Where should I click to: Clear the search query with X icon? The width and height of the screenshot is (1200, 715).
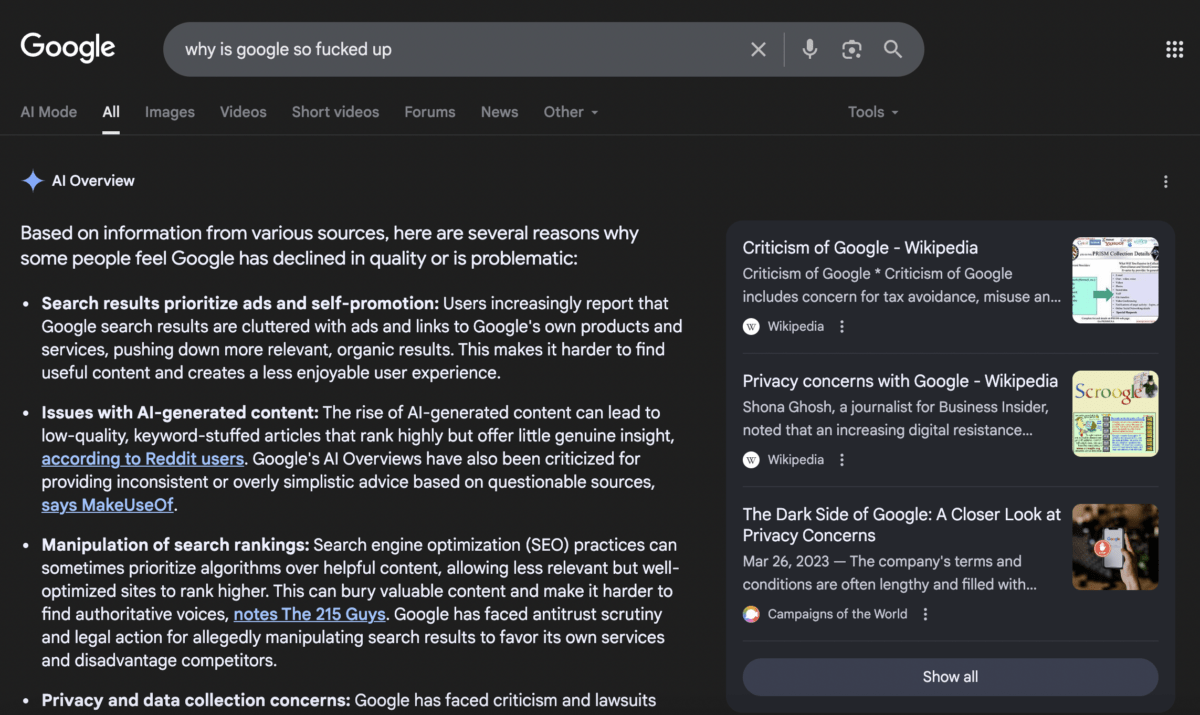(758, 49)
